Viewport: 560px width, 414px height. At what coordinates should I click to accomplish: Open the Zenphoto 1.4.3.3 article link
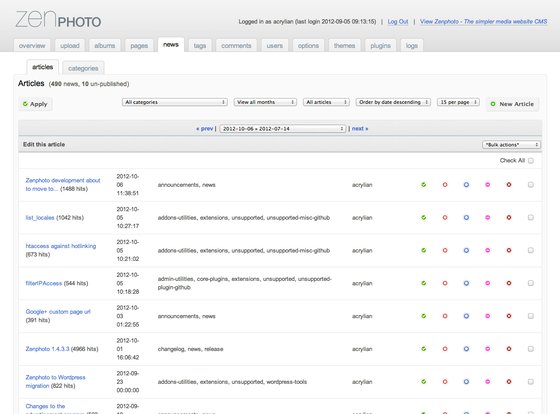47,349
